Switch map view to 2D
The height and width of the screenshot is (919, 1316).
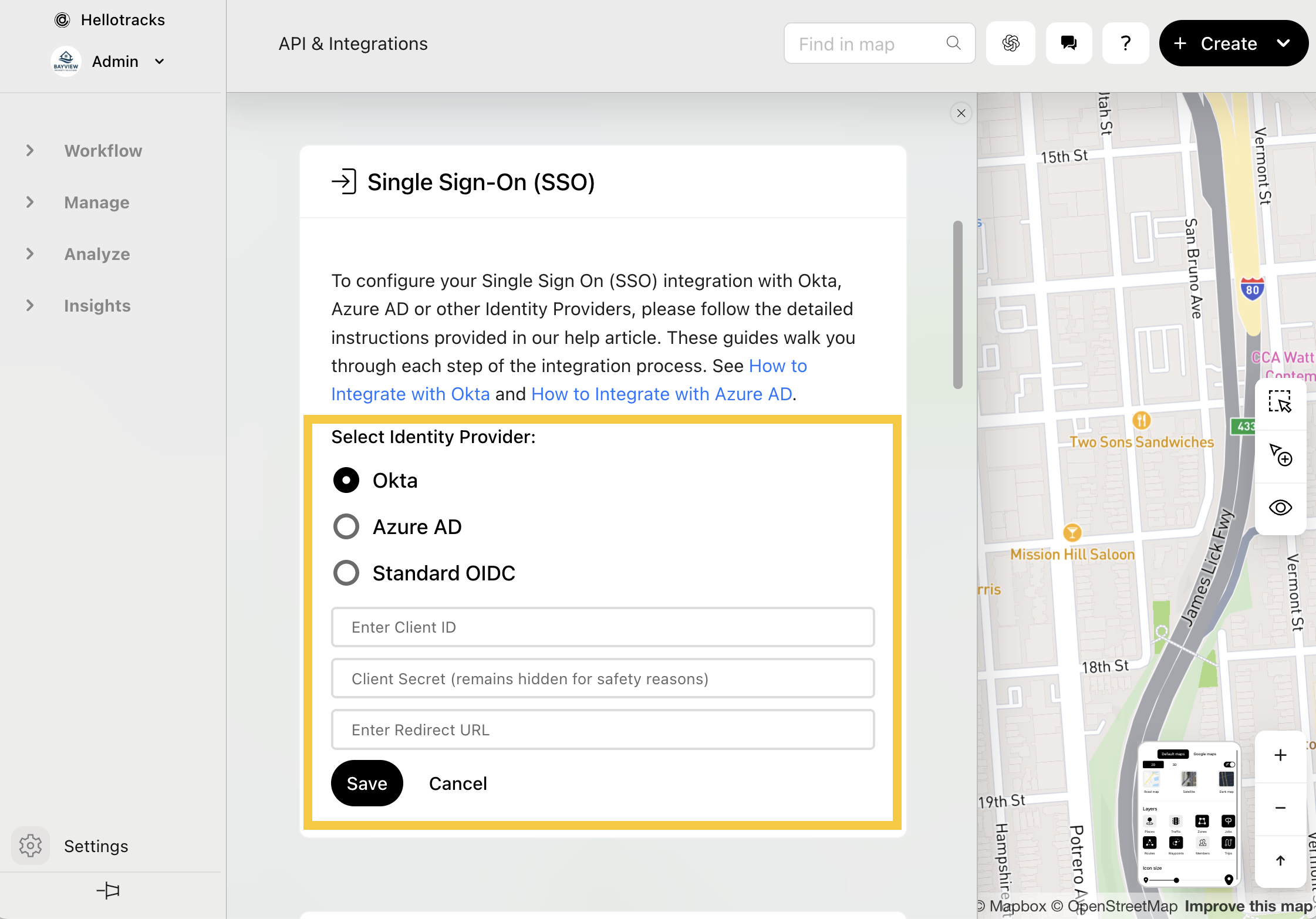coord(1153,765)
